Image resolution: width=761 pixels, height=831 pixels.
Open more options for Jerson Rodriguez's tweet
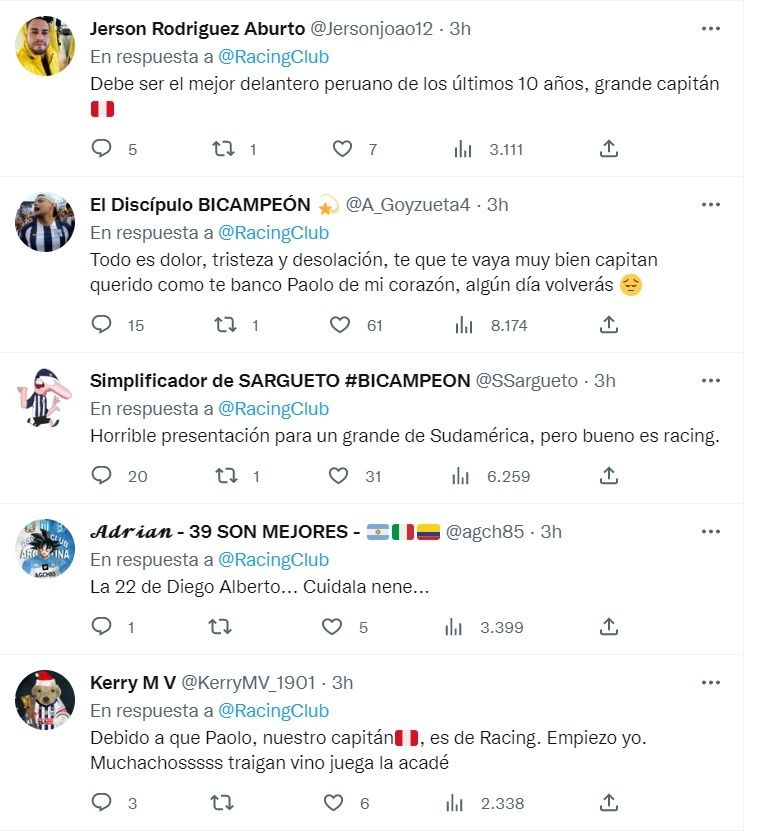[x=711, y=29]
